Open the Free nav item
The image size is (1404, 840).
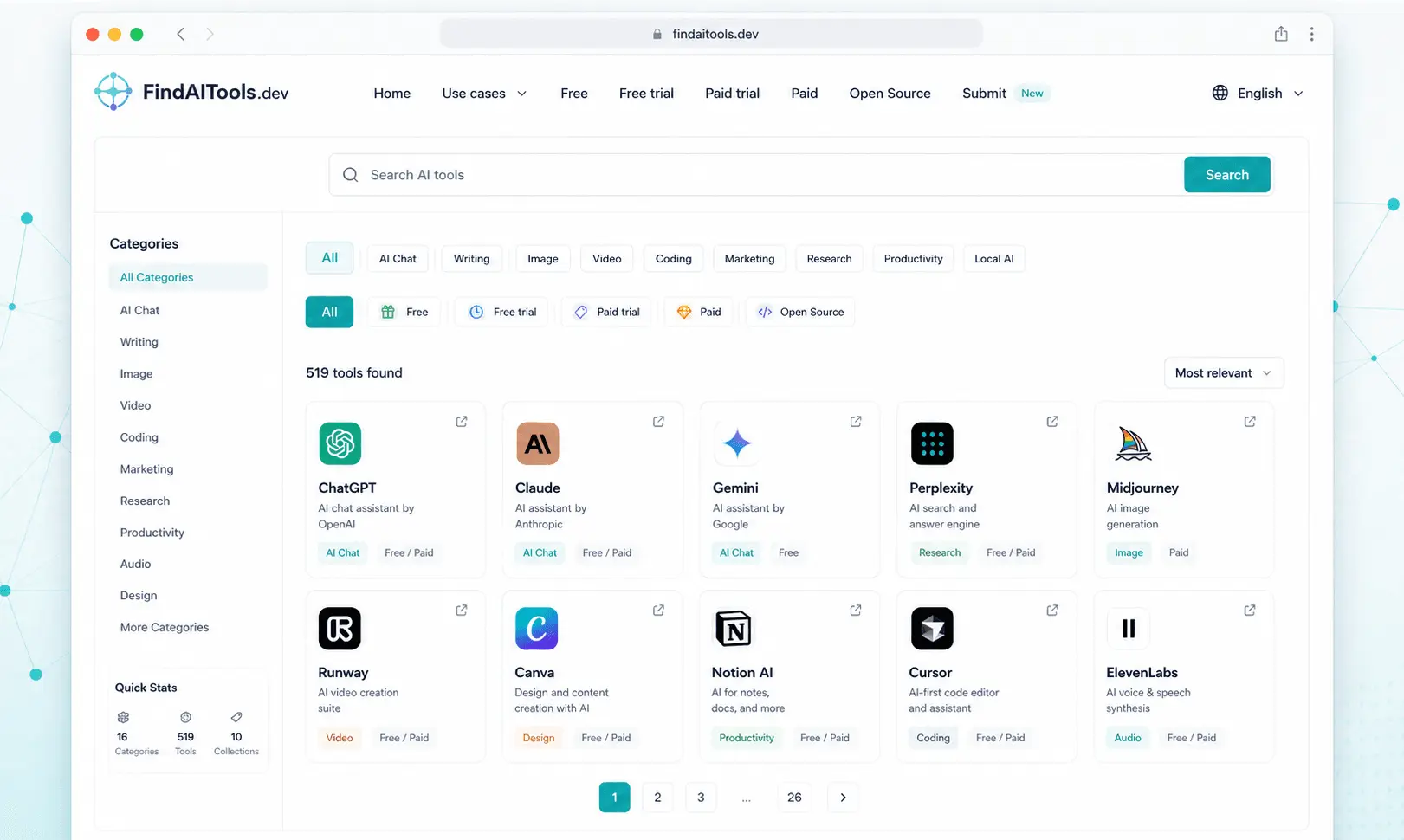[574, 93]
